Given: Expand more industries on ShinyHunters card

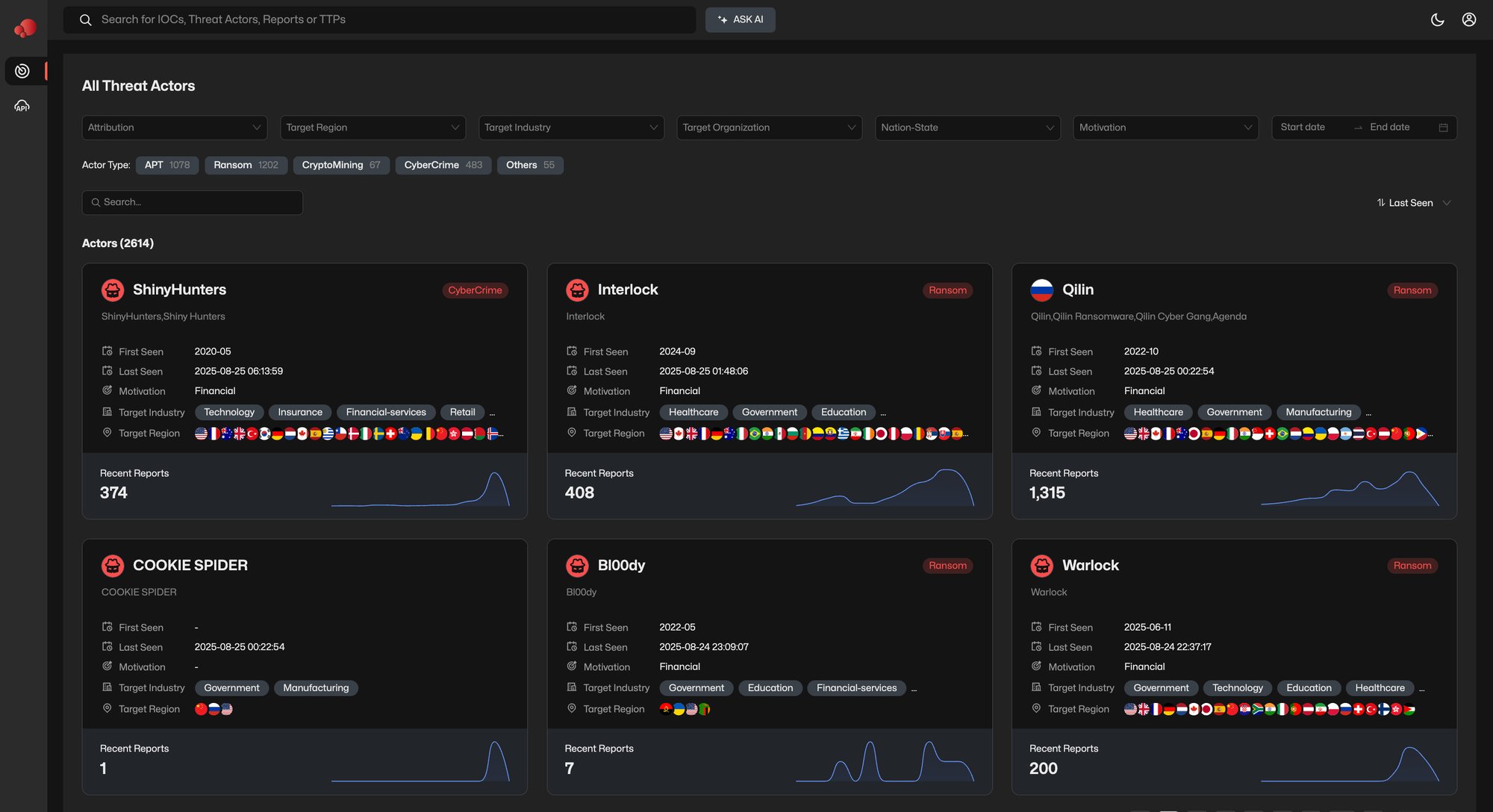Looking at the screenshot, I should tap(492, 413).
